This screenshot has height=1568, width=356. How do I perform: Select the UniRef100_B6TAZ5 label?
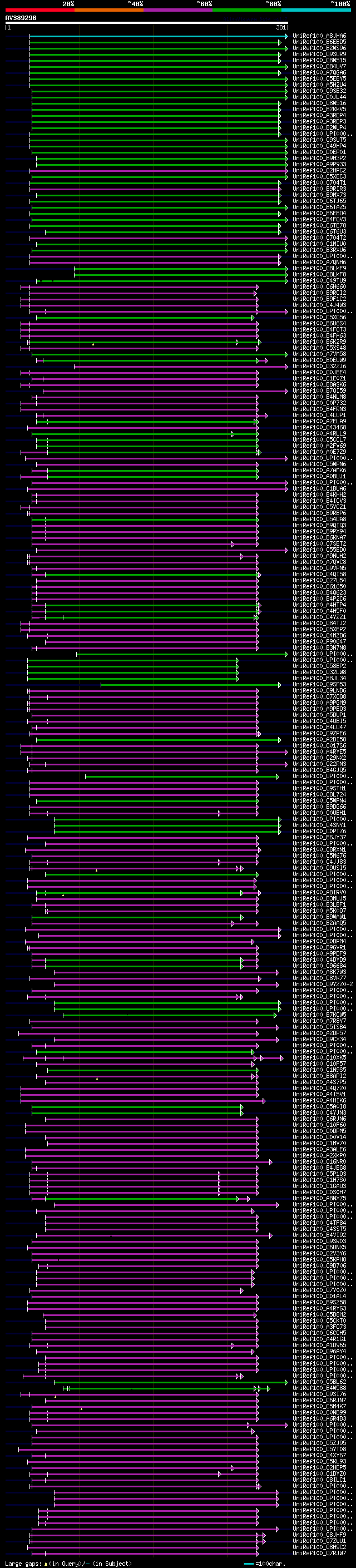tap(319, 207)
